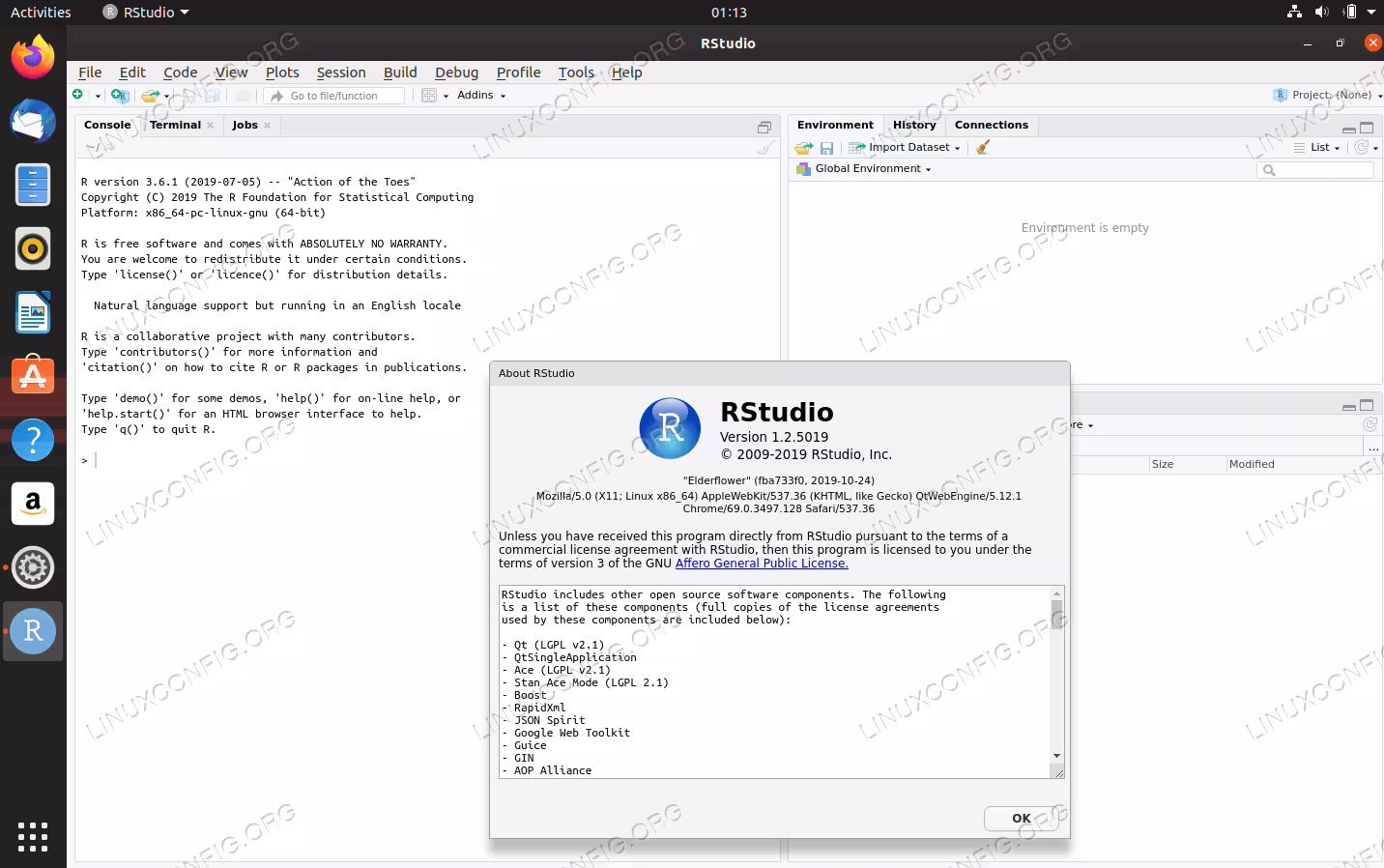
Task: Close the Terminal tab with its x
Action: click(210, 125)
